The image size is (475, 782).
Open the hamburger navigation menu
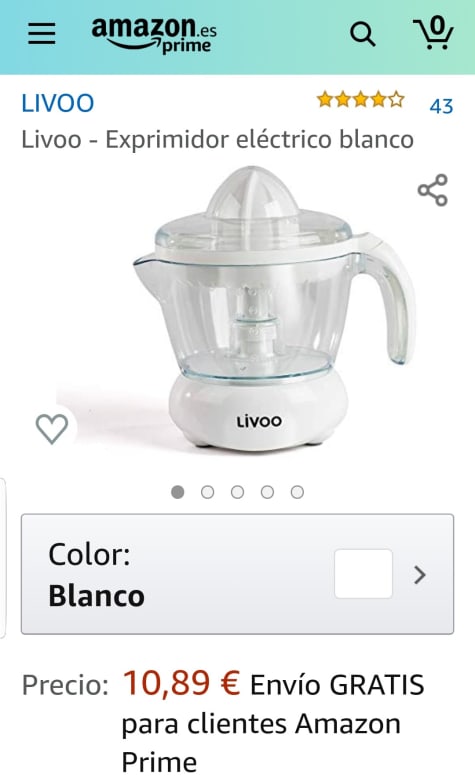coord(41,34)
